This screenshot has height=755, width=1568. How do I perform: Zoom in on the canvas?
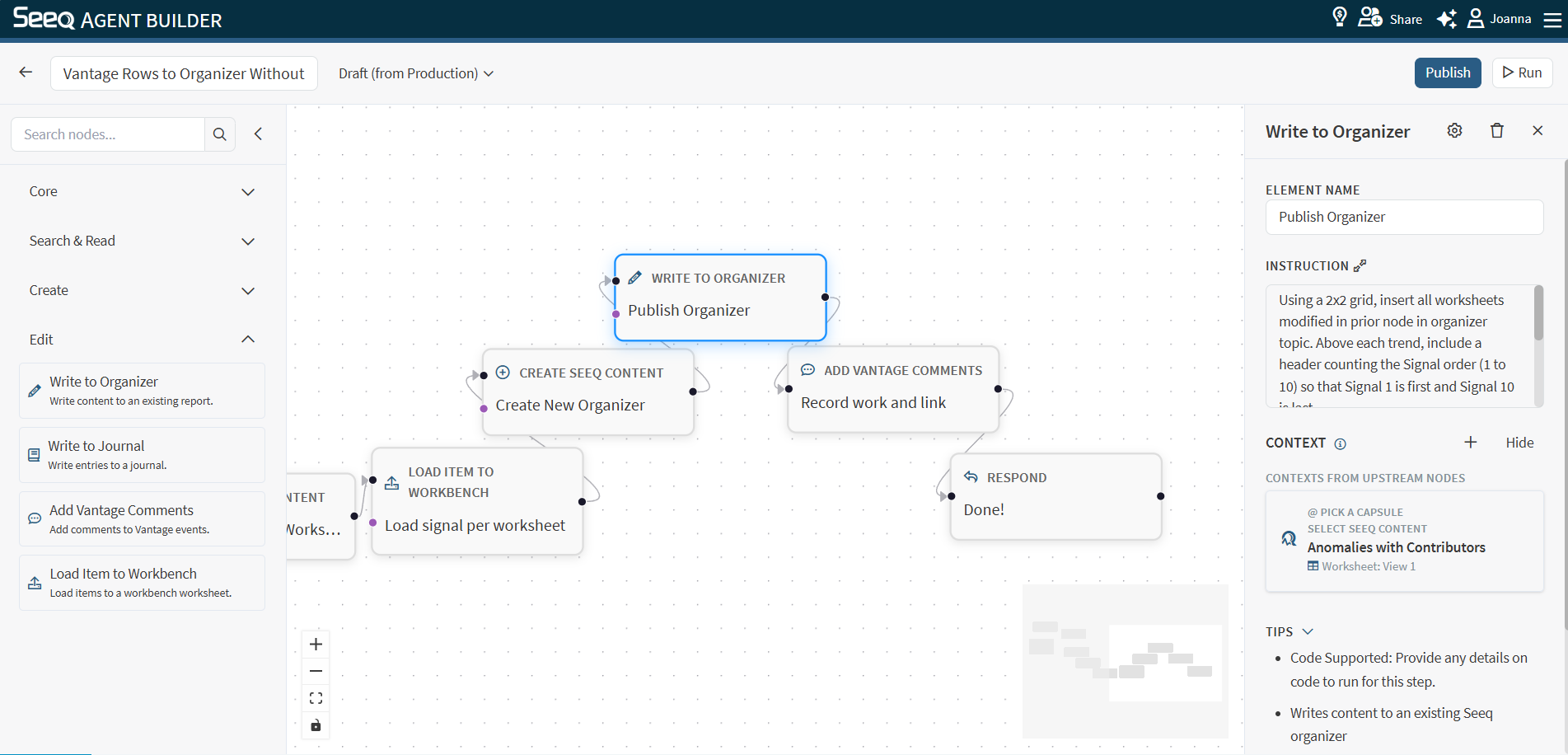(316, 645)
